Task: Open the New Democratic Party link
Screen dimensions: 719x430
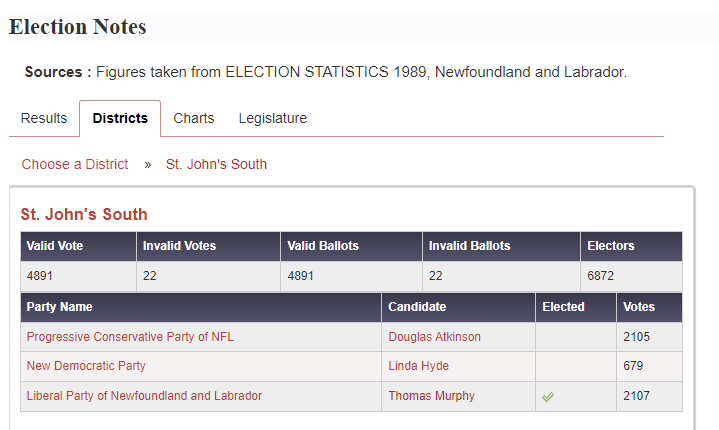Action: tap(86, 366)
